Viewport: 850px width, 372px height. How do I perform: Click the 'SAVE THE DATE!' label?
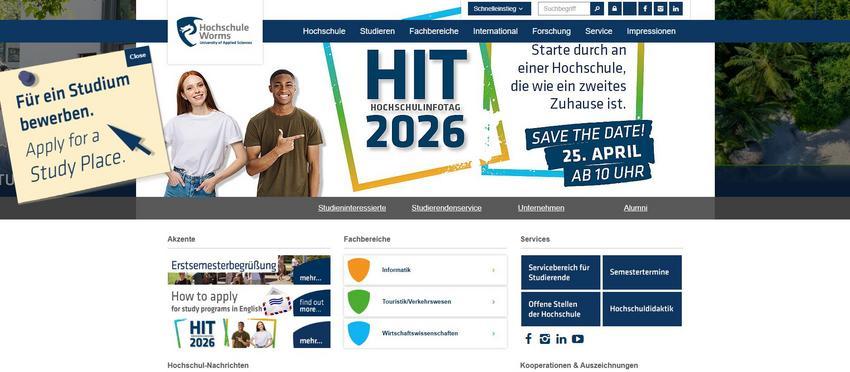coord(588,134)
